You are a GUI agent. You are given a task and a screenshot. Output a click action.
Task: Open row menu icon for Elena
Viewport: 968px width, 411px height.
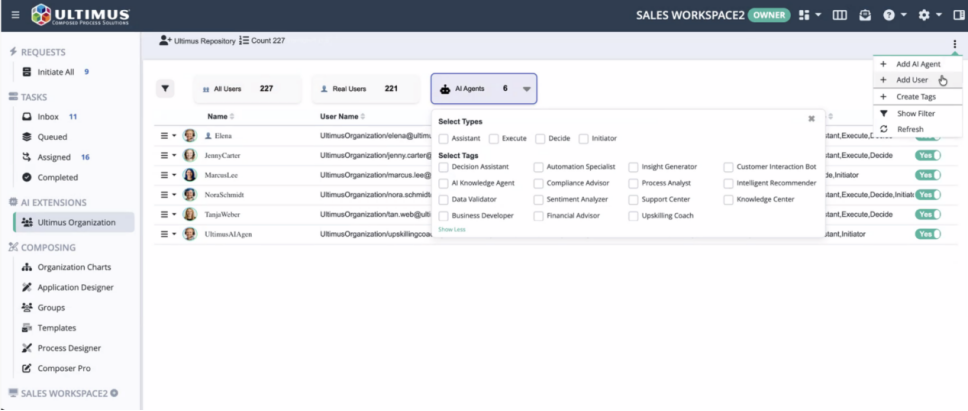(x=164, y=135)
